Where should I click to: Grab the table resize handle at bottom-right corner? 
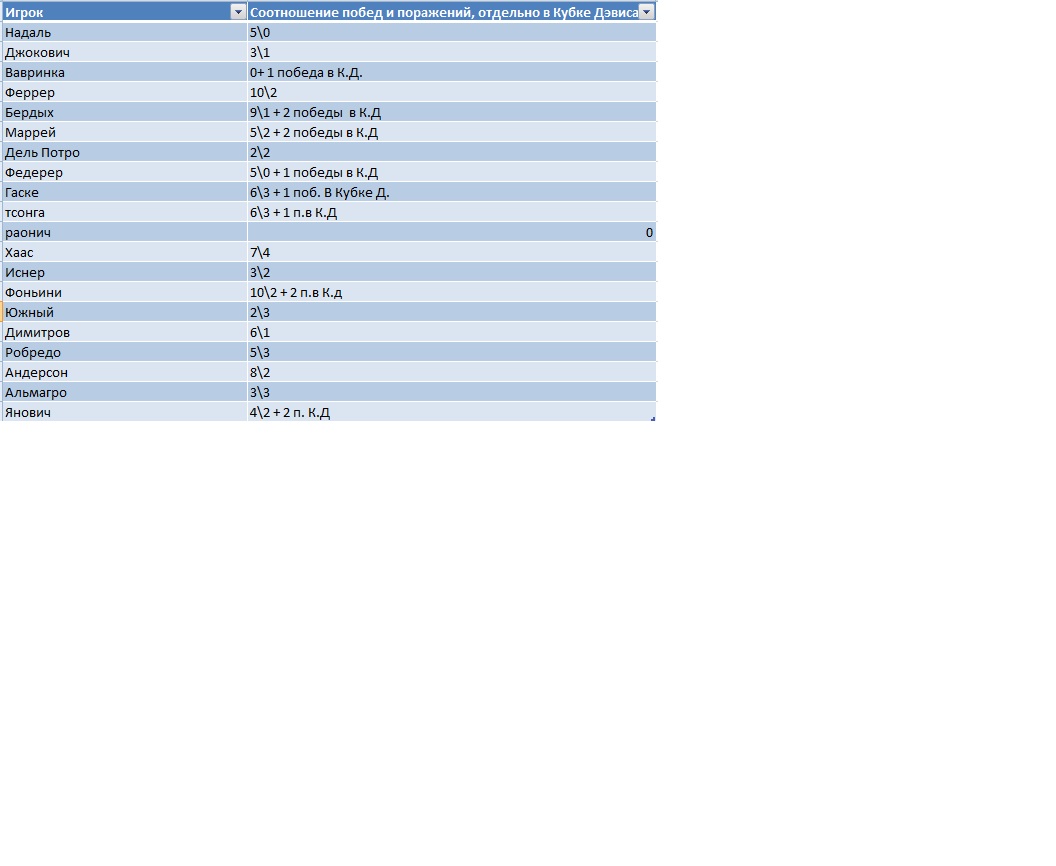point(653,419)
